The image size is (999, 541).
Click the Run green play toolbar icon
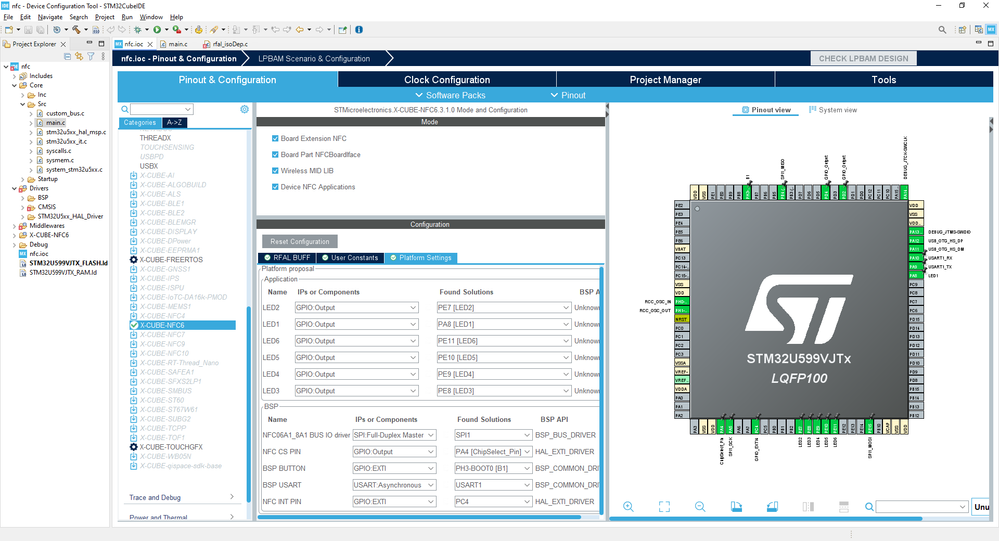(x=157, y=30)
